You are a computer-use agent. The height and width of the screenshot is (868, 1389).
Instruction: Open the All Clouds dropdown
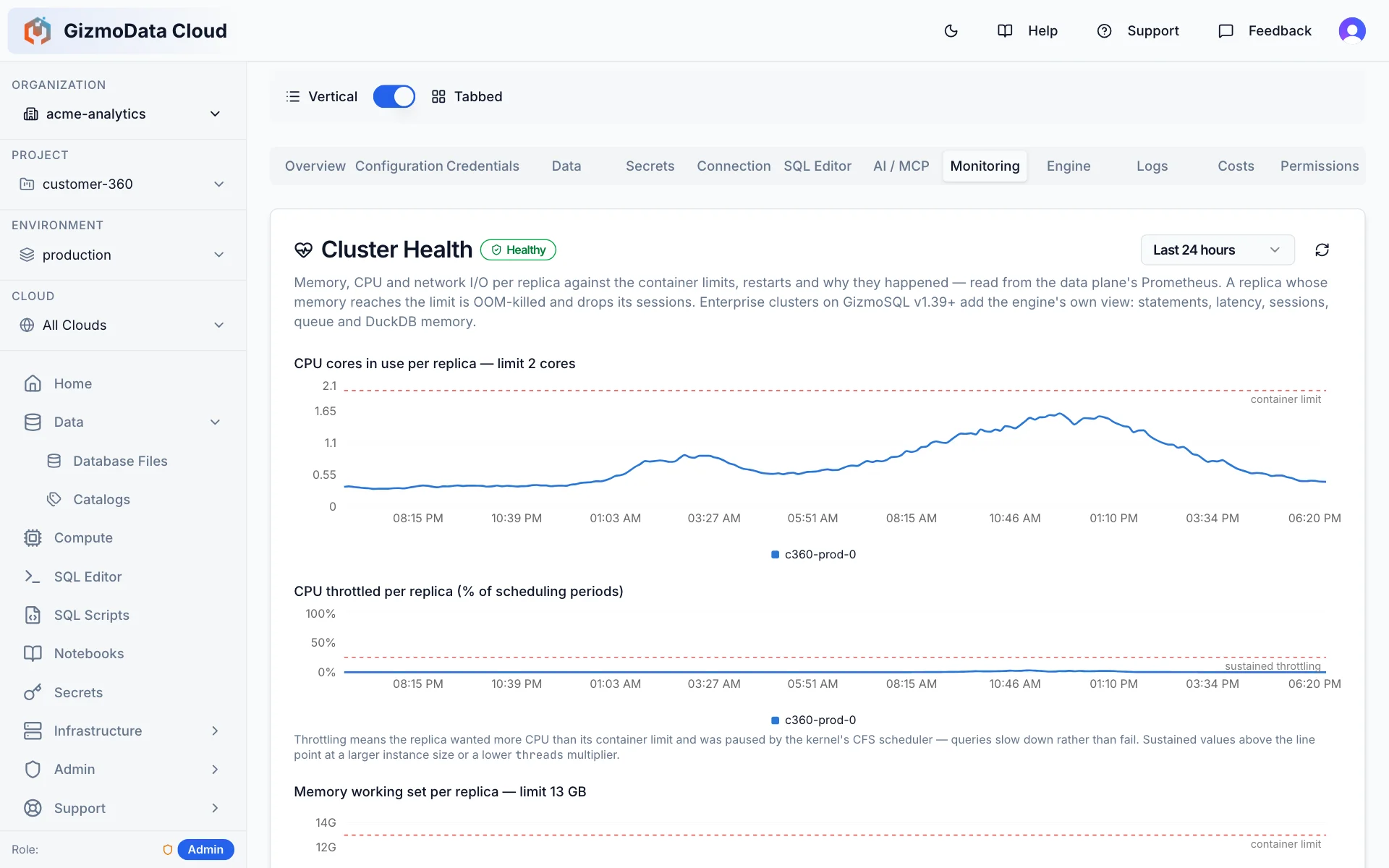tap(123, 325)
